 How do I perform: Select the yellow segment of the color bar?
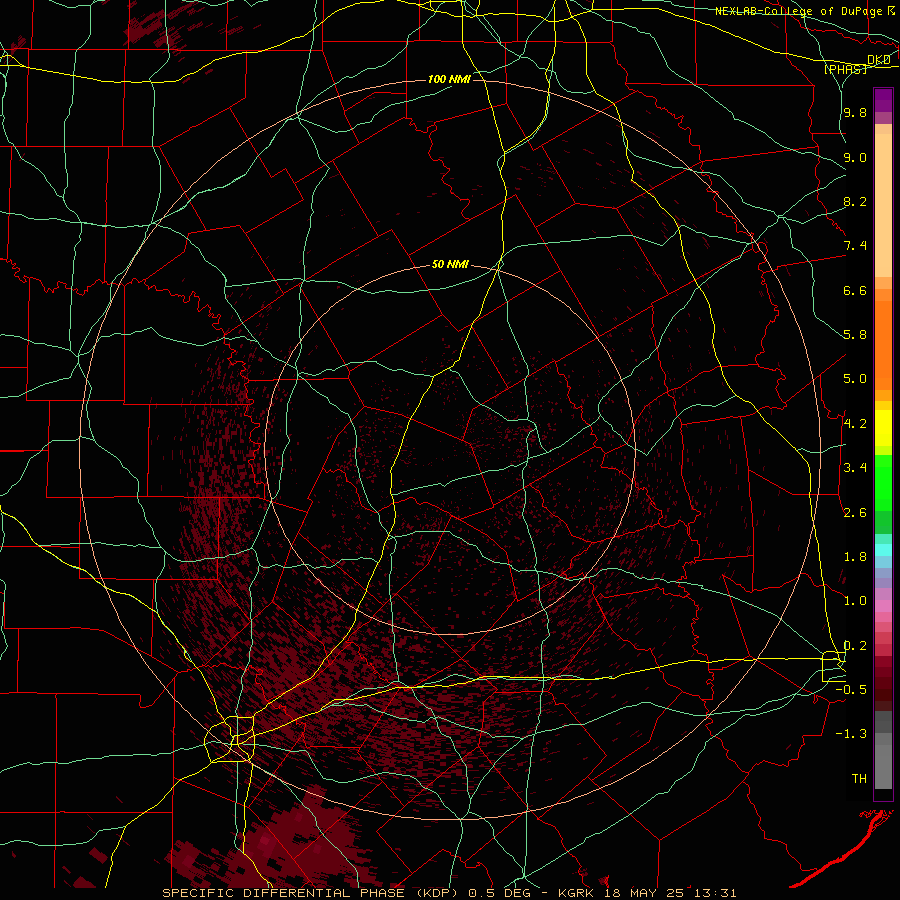click(883, 428)
